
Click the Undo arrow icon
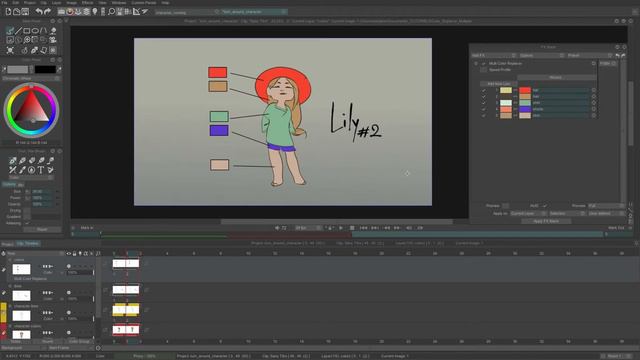pyautogui.click(x=39, y=12)
